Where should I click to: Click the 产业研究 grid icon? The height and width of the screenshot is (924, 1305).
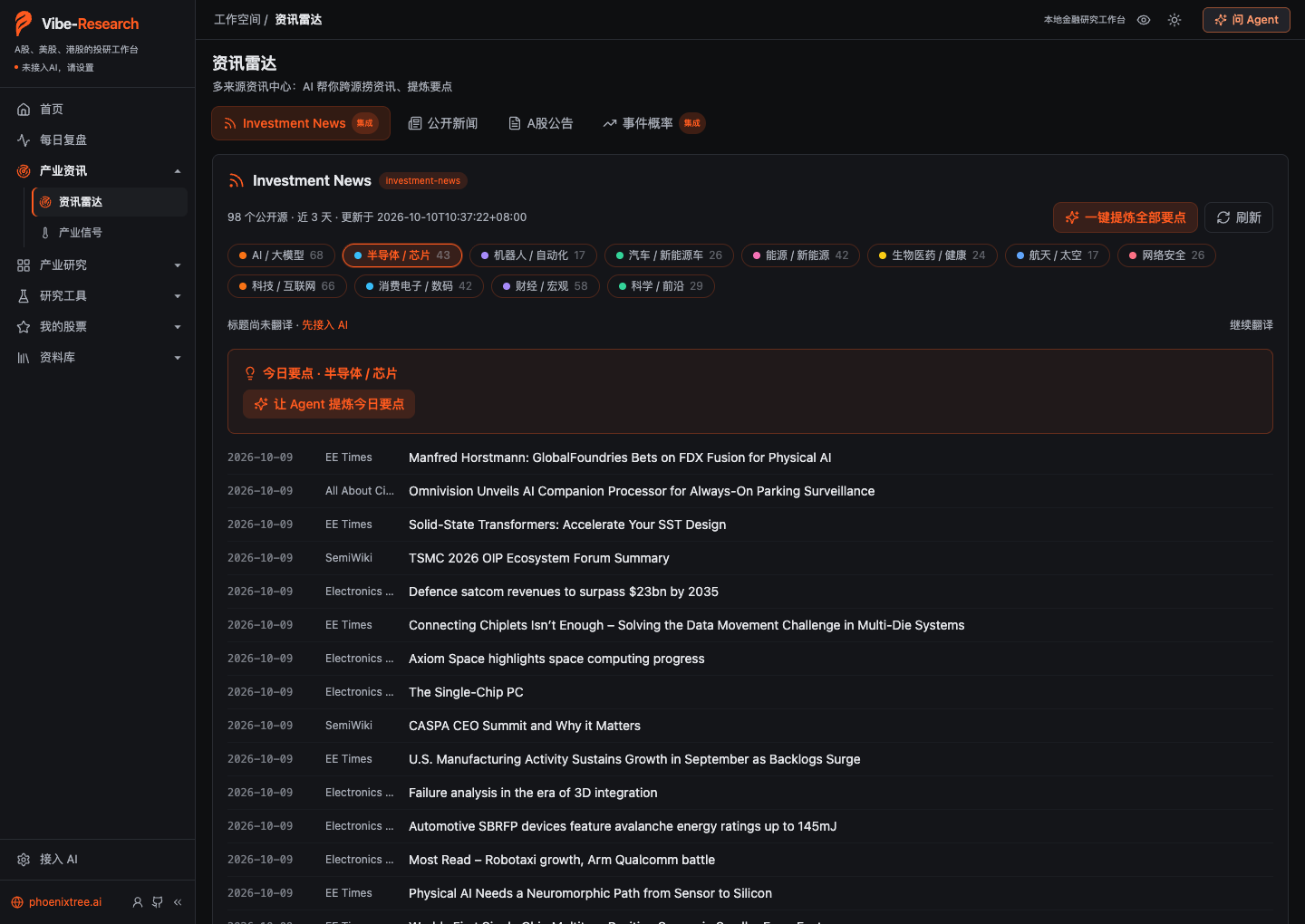(24, 265)
